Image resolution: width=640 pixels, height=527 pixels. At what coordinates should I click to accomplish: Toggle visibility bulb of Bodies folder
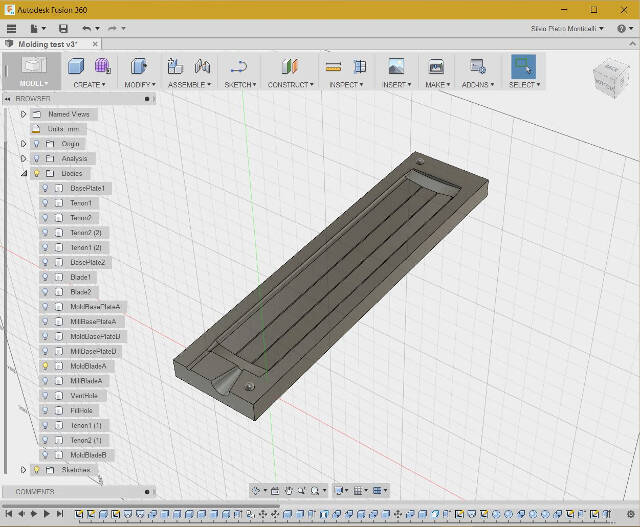[36, 173]
